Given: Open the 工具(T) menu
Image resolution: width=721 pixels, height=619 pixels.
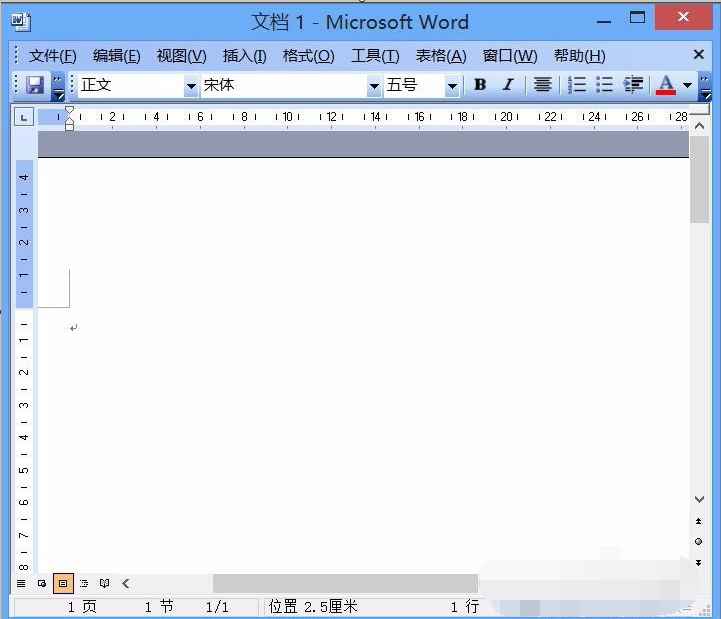Looking at the screenshot, I should pyautogui.click(x=375, y=56).
